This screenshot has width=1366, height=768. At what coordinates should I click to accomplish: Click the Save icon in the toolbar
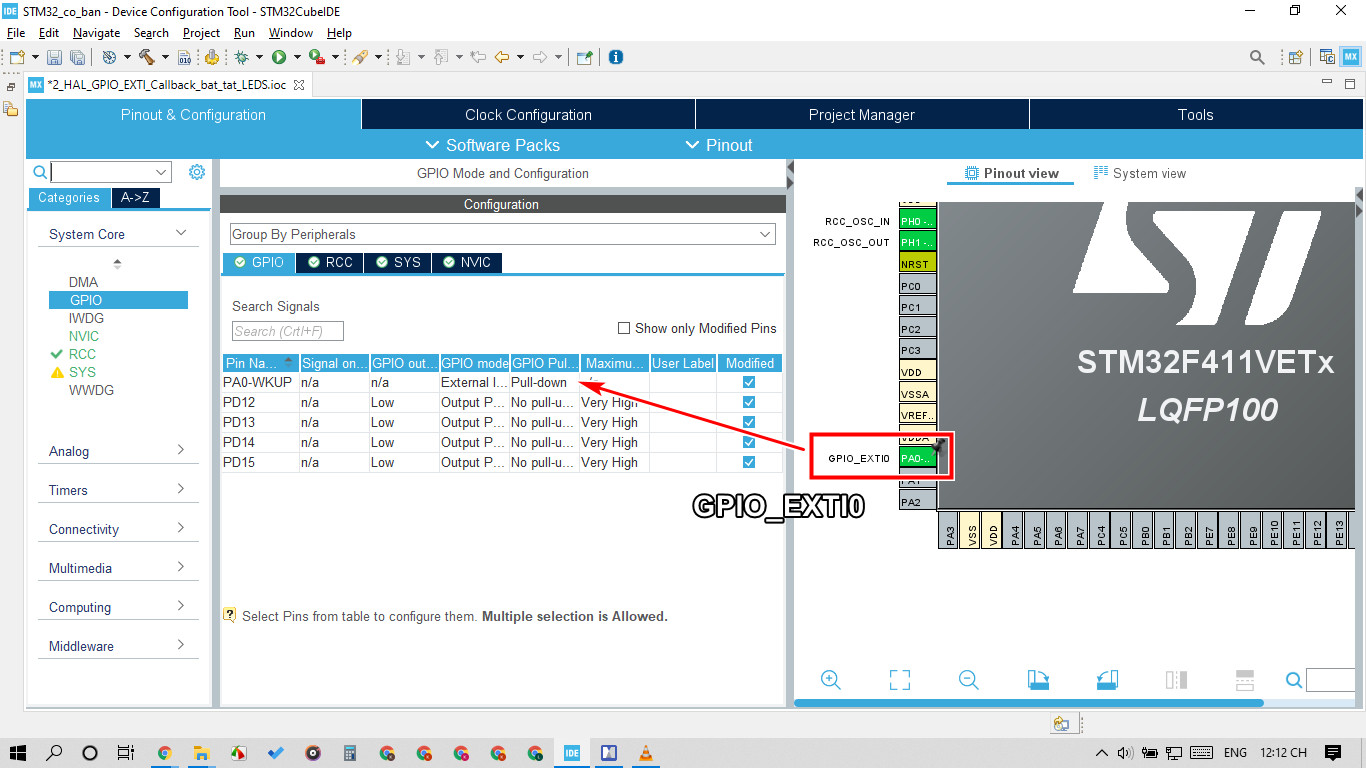[x=53, y=57]
